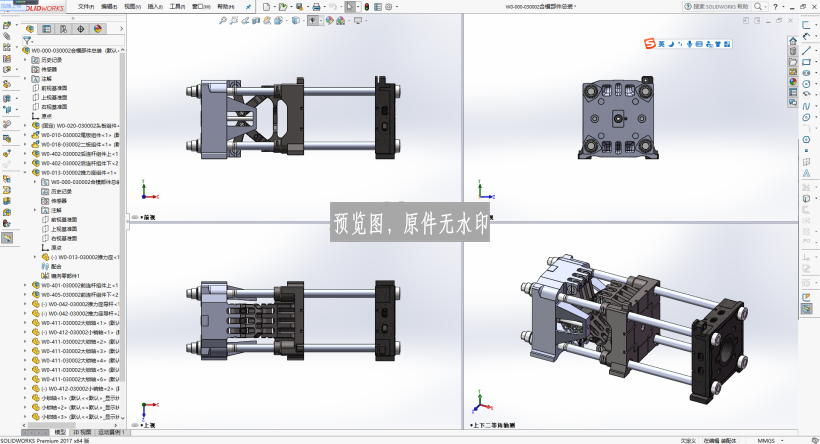Open the DimXpertManager tab
This screenshot has height=444, width=820.
coord(81,29)
